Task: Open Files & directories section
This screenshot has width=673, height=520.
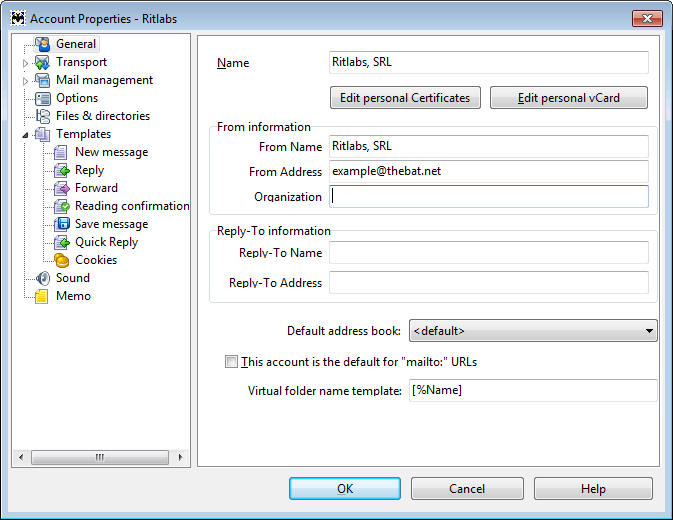Action: coord(103,116)
